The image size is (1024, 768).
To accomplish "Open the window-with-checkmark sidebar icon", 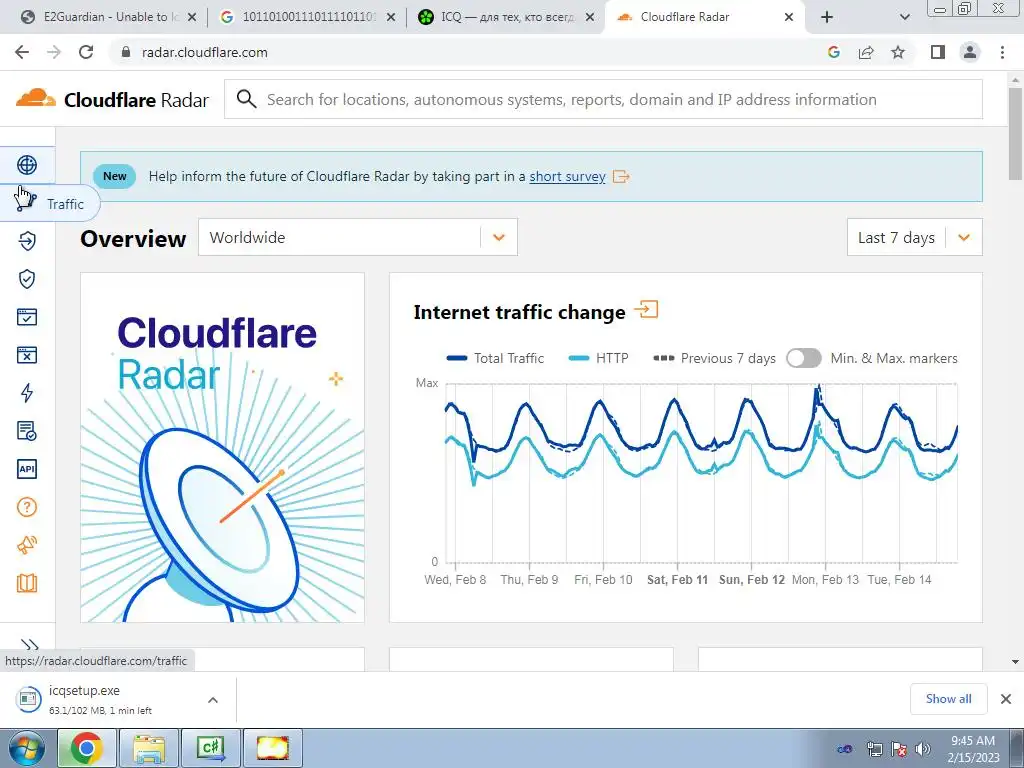I will click(27, 317).
